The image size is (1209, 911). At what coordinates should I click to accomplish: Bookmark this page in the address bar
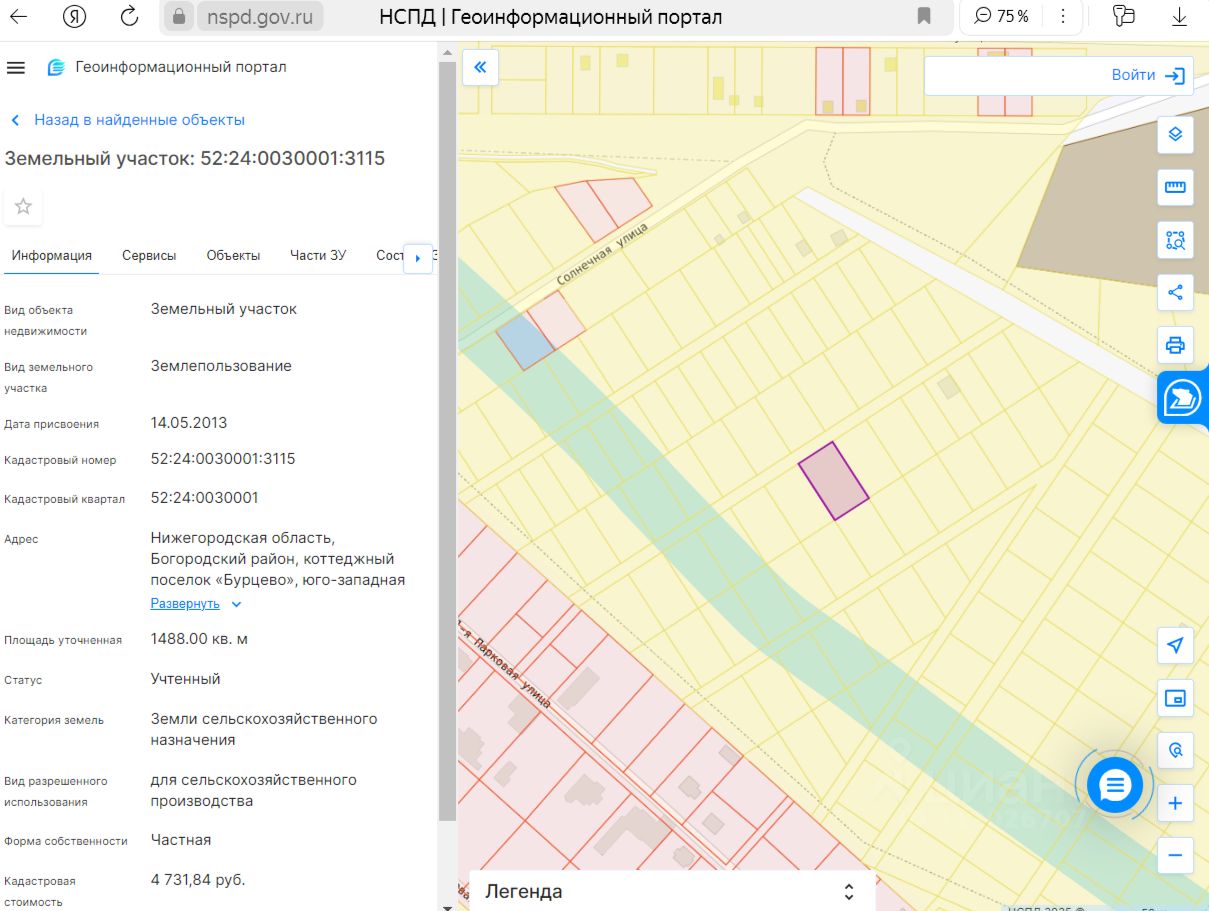point(924,16)
